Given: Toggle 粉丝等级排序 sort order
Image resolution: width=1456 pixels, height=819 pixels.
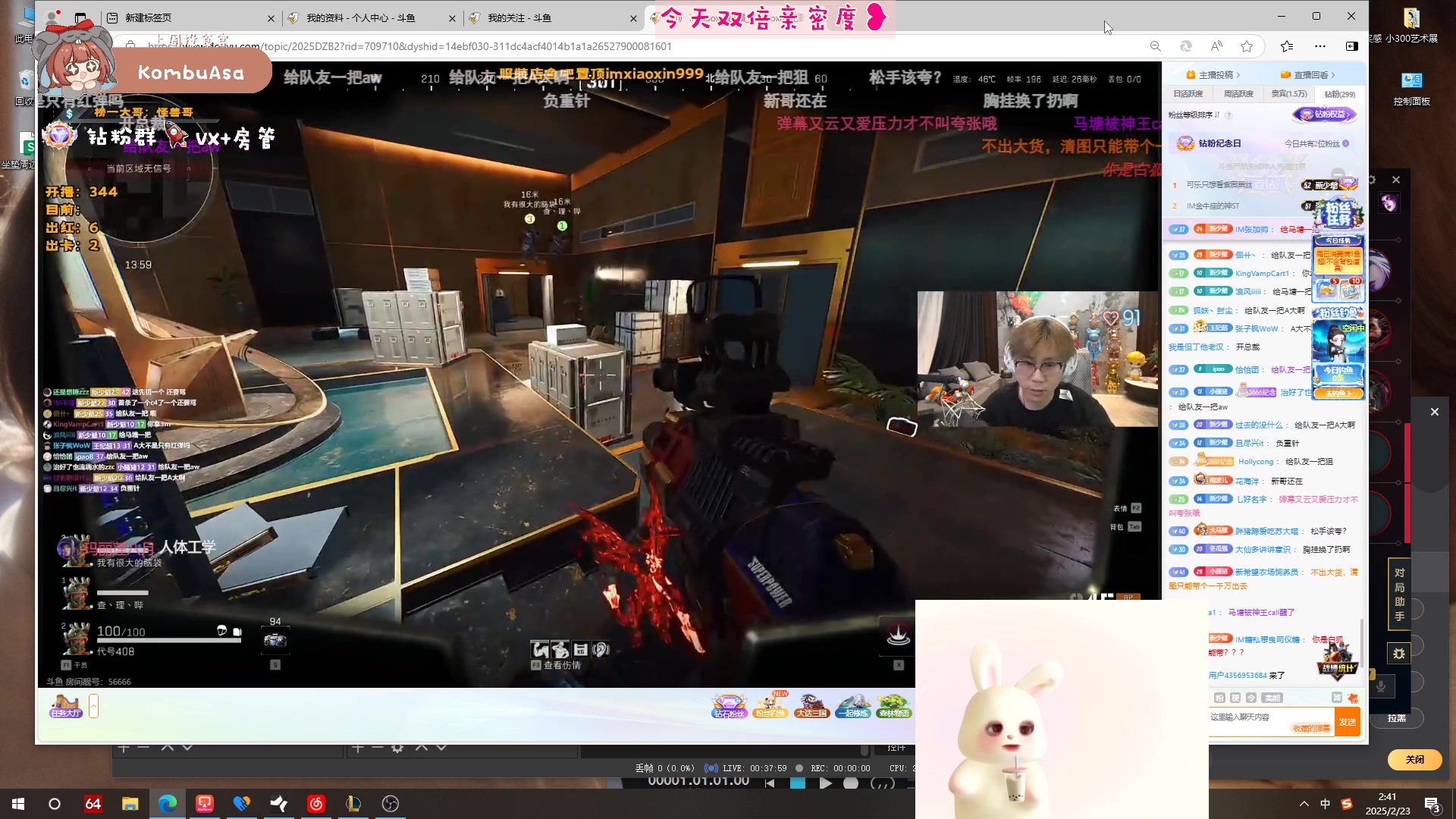Looking at the screenshot, I should (x=1194, y=115).
